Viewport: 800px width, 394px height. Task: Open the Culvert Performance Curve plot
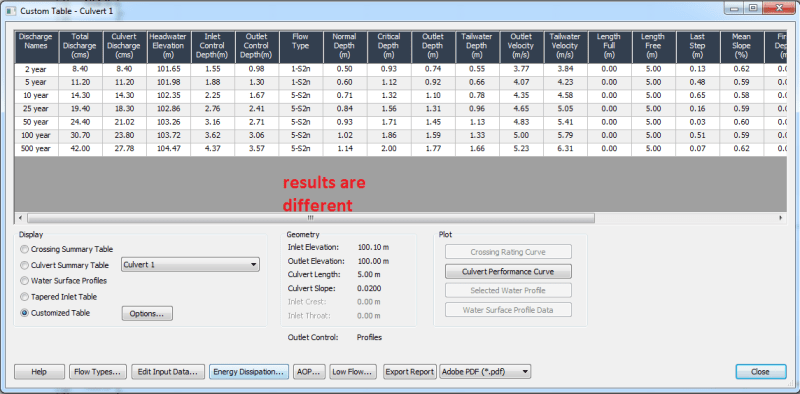pyautogui.click(x=508, y=272)
